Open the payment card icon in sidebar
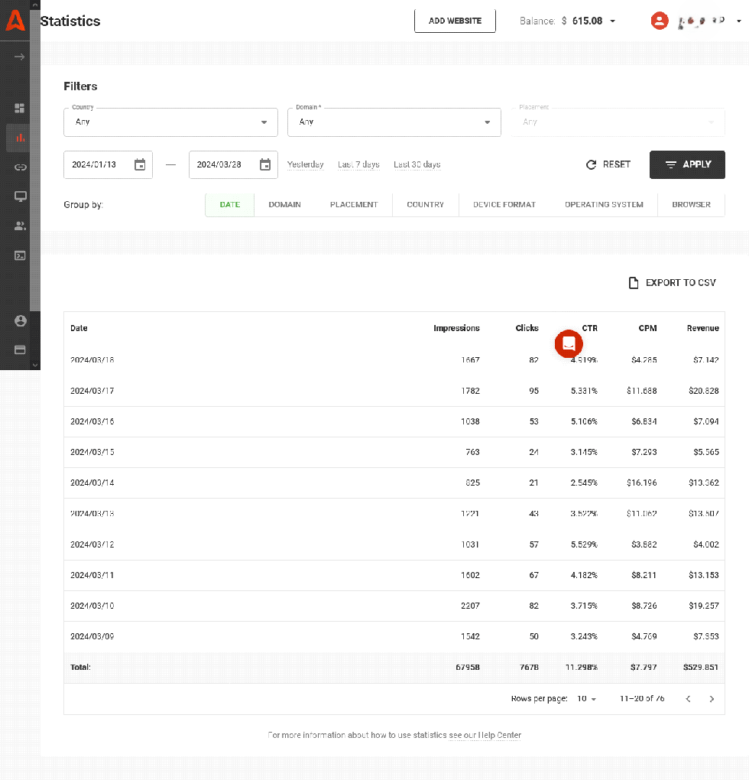This screenshot has height=780, width=749. (19, 350)
